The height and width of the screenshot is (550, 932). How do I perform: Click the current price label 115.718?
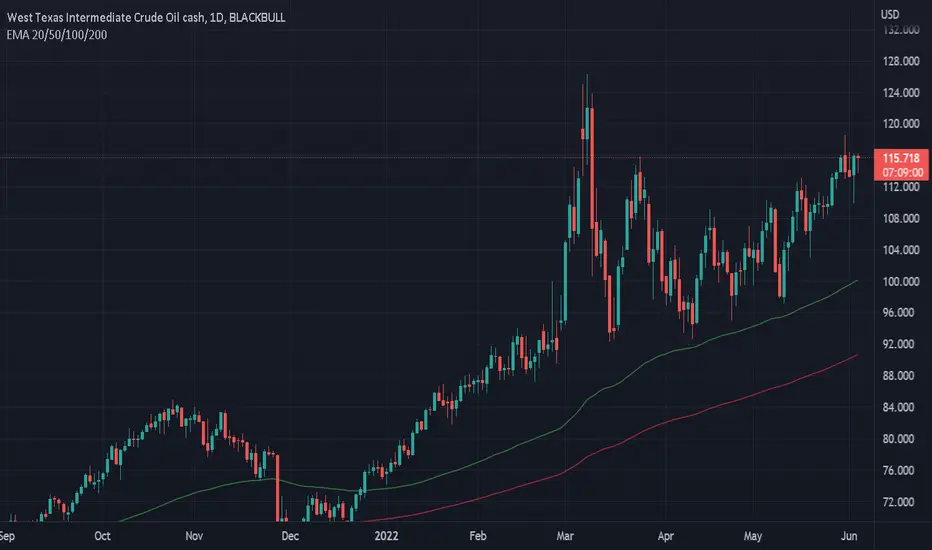901,158
